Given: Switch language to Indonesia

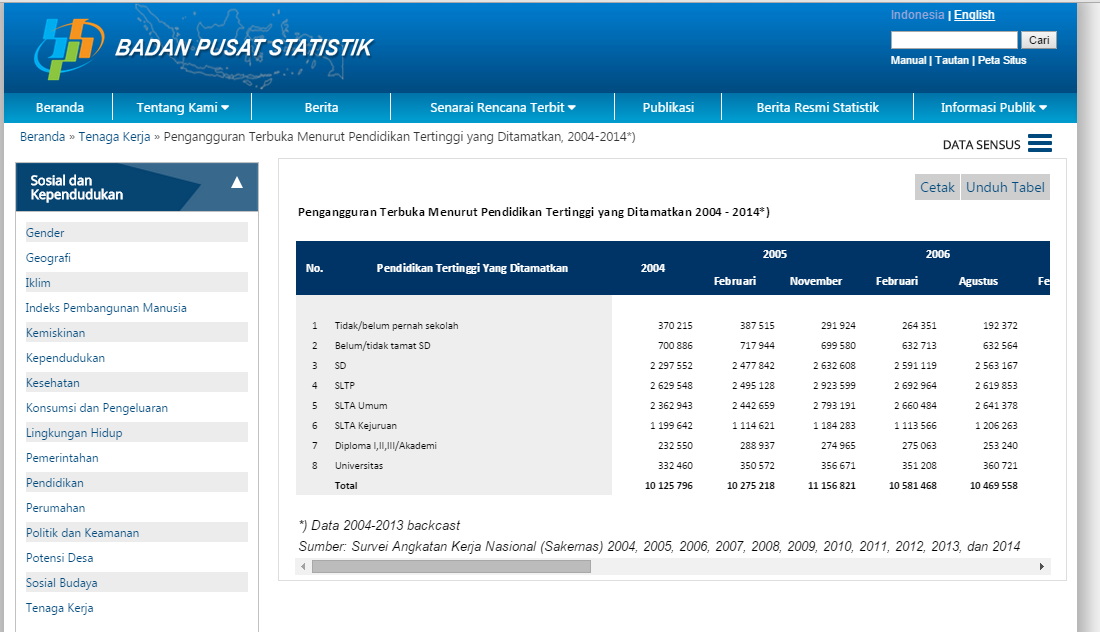Looking at the screenshot, I should tap(918, 15).
